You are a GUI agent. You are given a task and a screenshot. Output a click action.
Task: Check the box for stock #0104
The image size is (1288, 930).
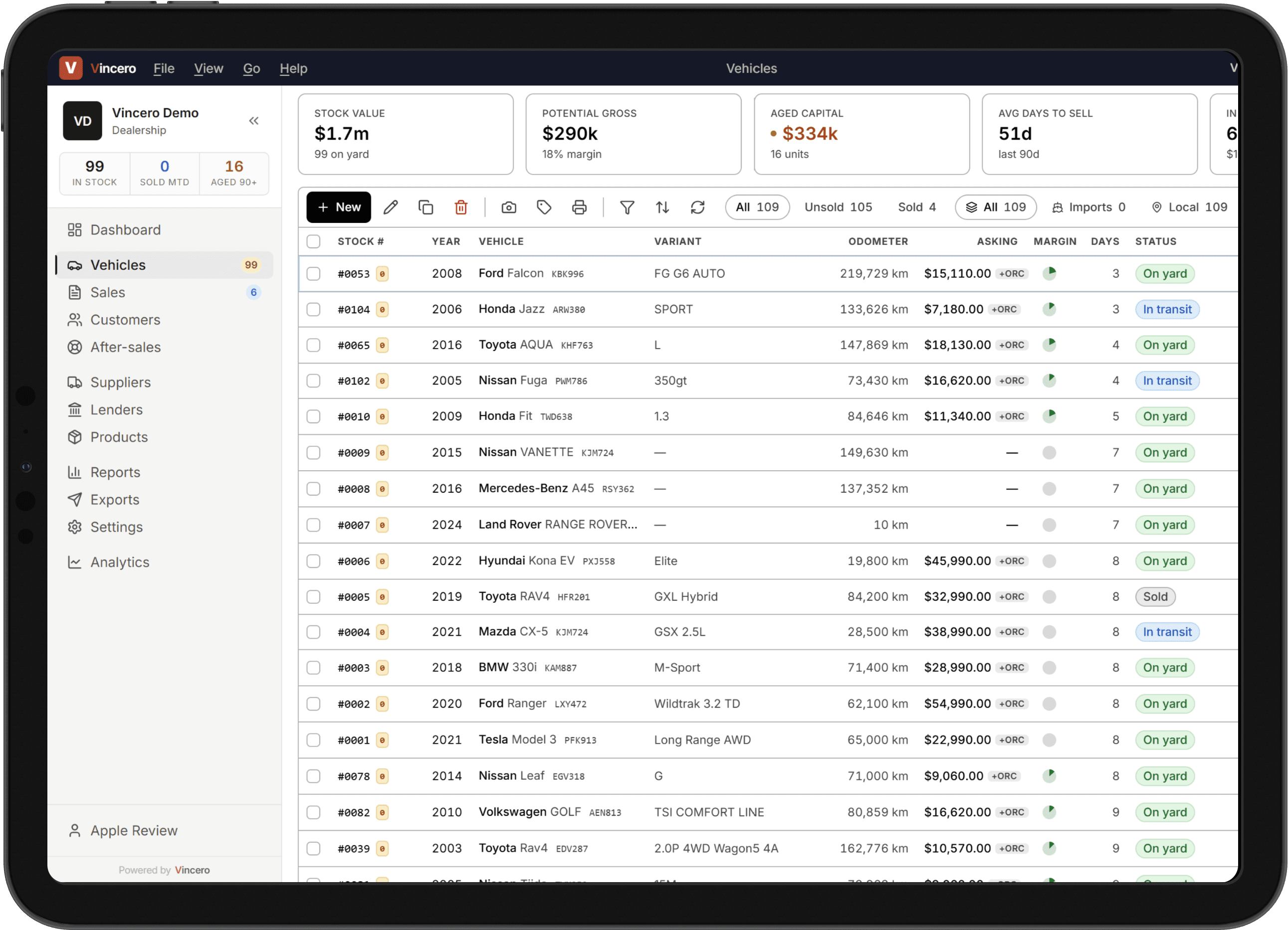(x=313, y=310)
